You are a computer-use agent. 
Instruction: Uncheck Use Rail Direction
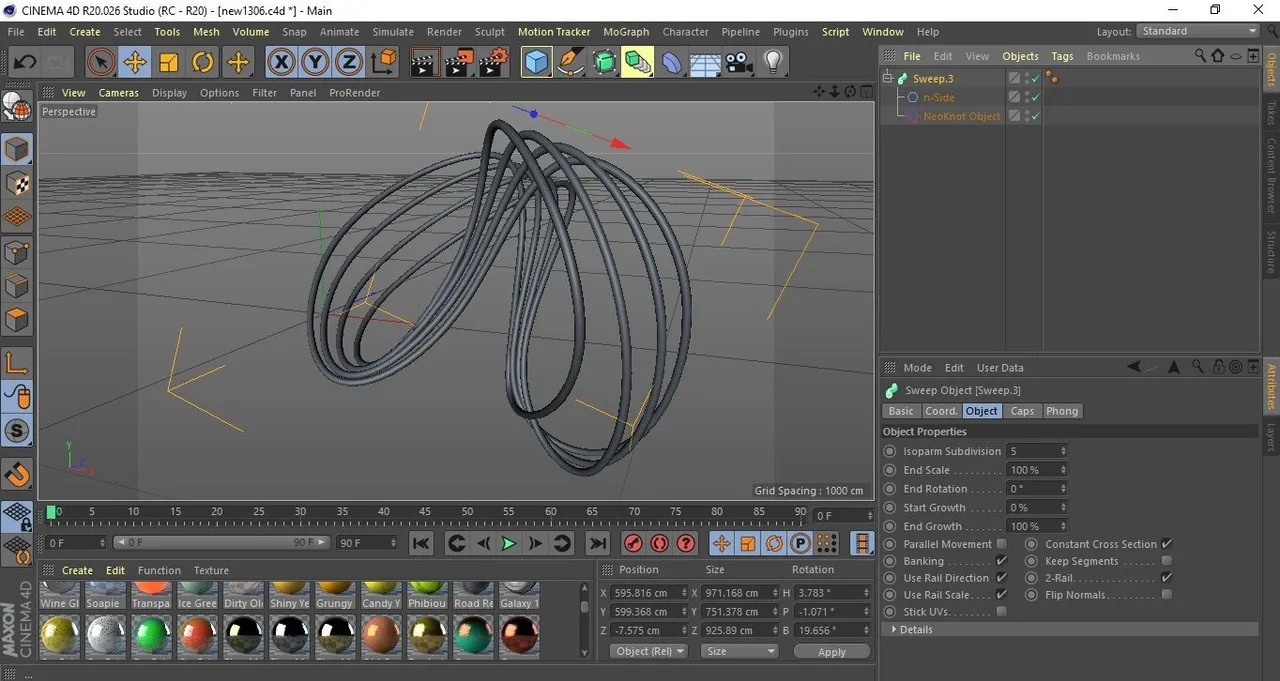point(1002,578)
